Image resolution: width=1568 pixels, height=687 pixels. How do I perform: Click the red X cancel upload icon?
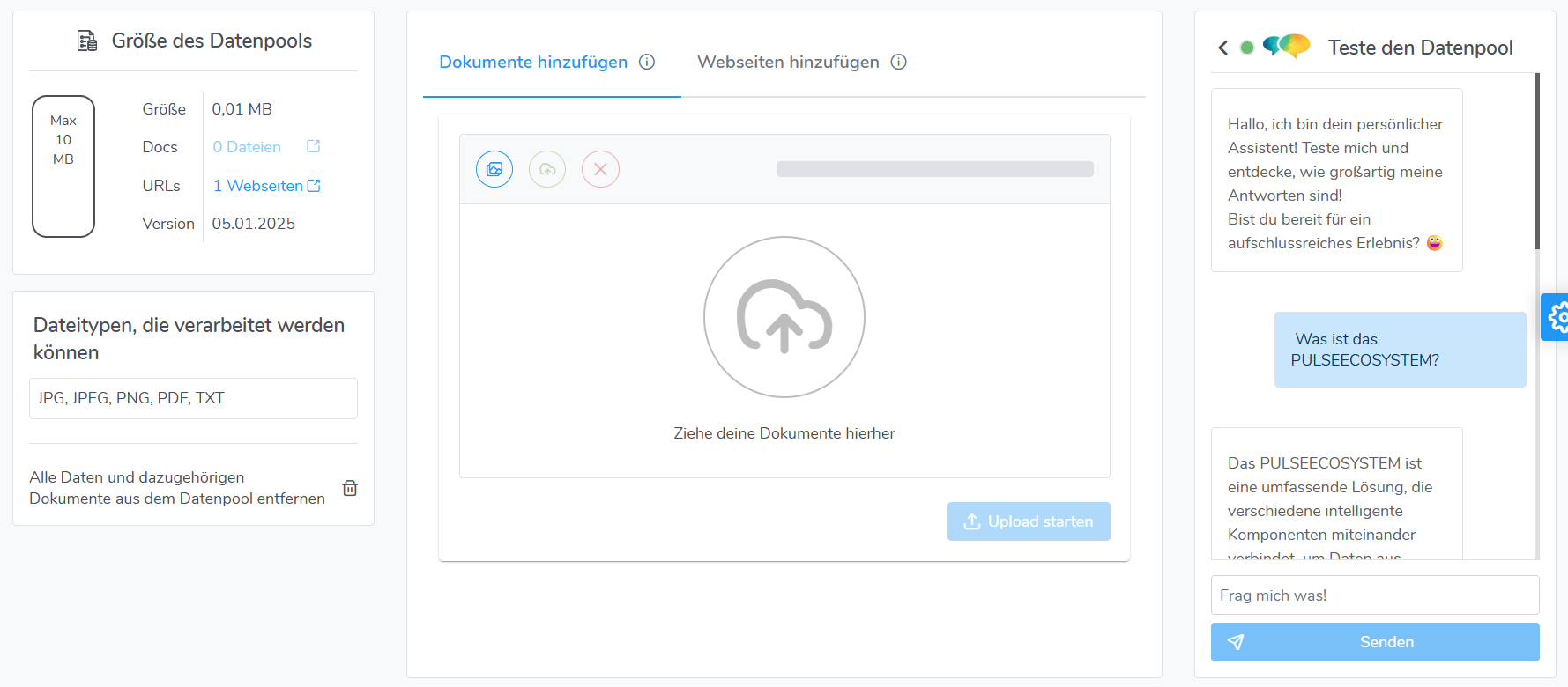click(x=600, y=169)
